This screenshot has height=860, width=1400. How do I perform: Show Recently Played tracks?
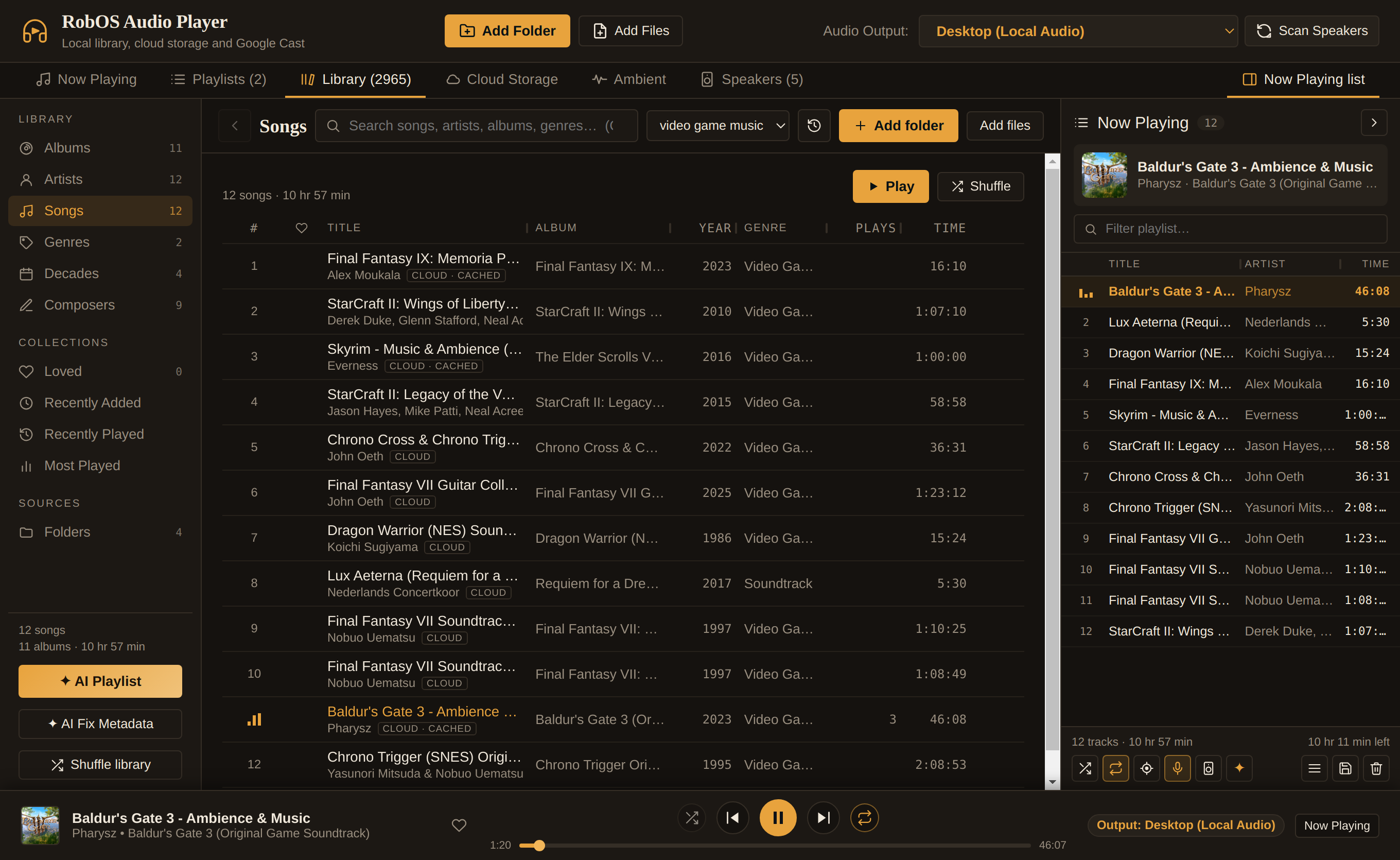click(100, 434)
